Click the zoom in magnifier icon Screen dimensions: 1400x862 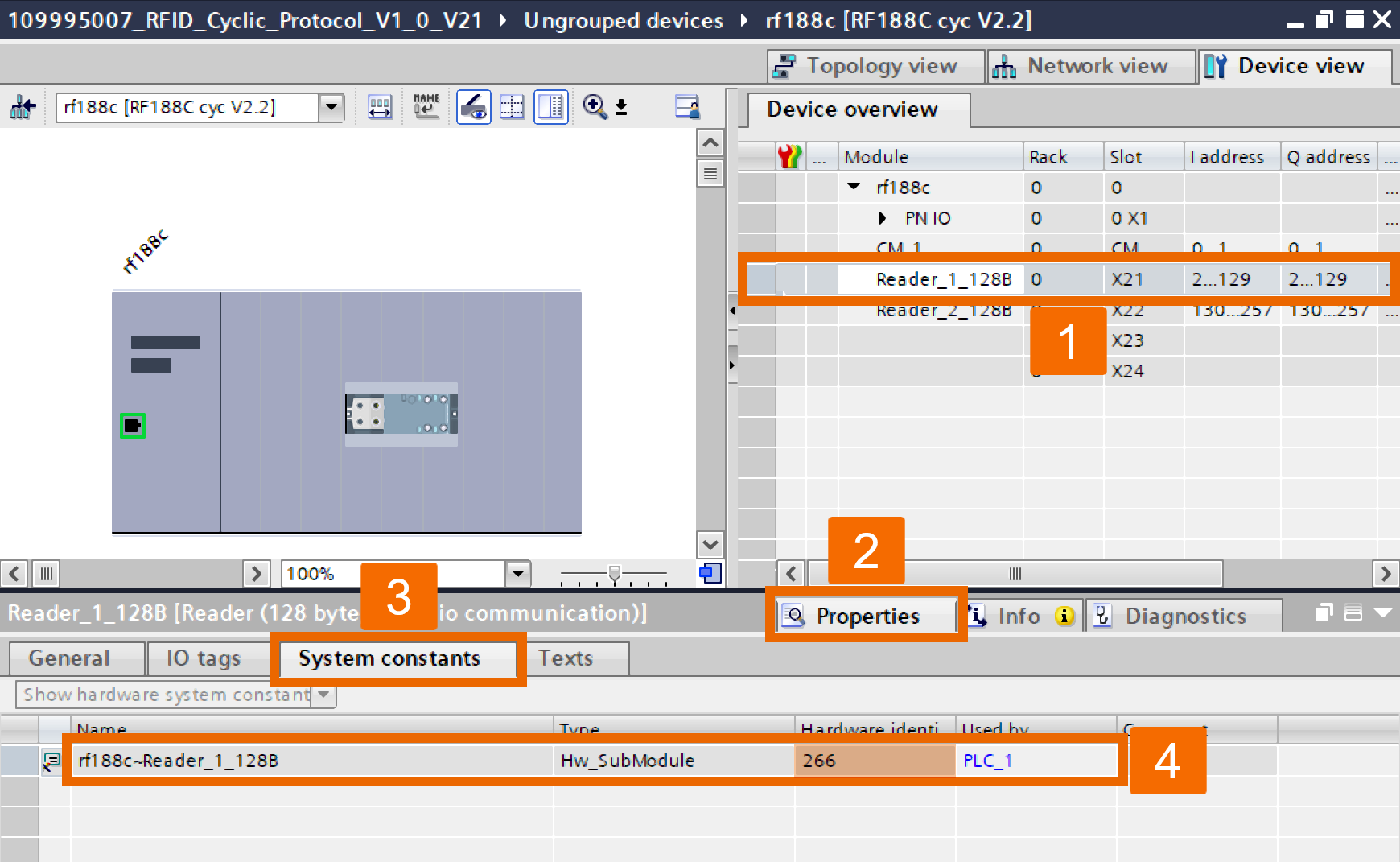(595, 107)
